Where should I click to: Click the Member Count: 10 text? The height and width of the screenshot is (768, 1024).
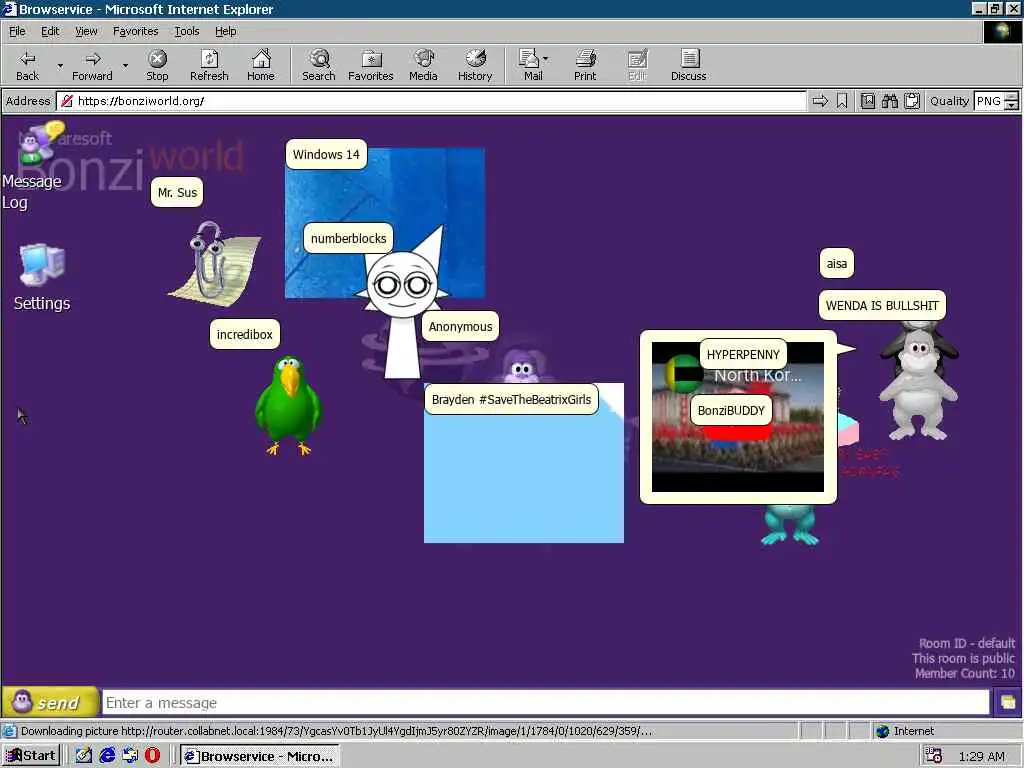[965, 673]
